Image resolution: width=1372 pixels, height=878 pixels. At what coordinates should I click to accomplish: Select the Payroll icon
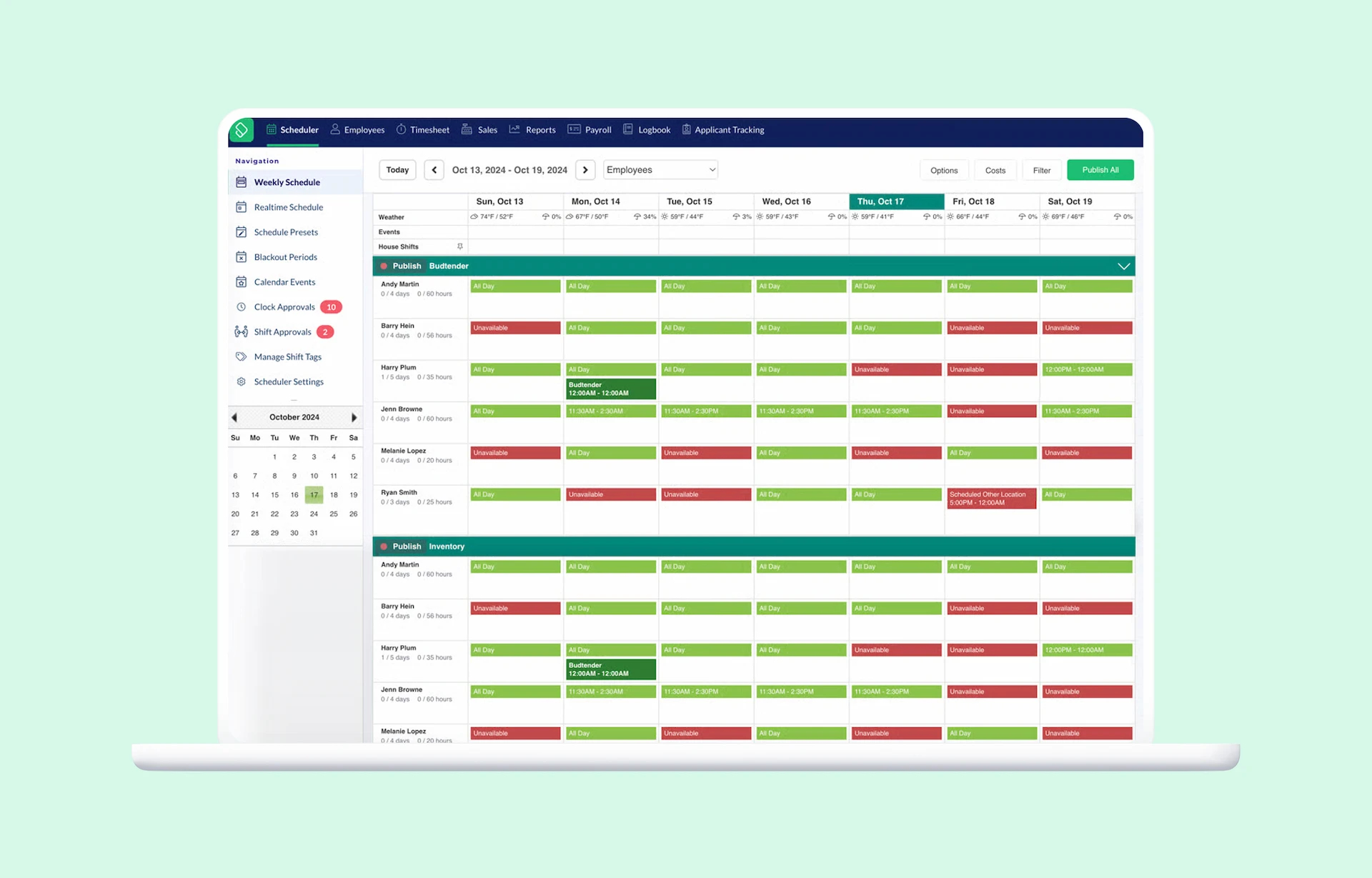click(x=575, y=129)
